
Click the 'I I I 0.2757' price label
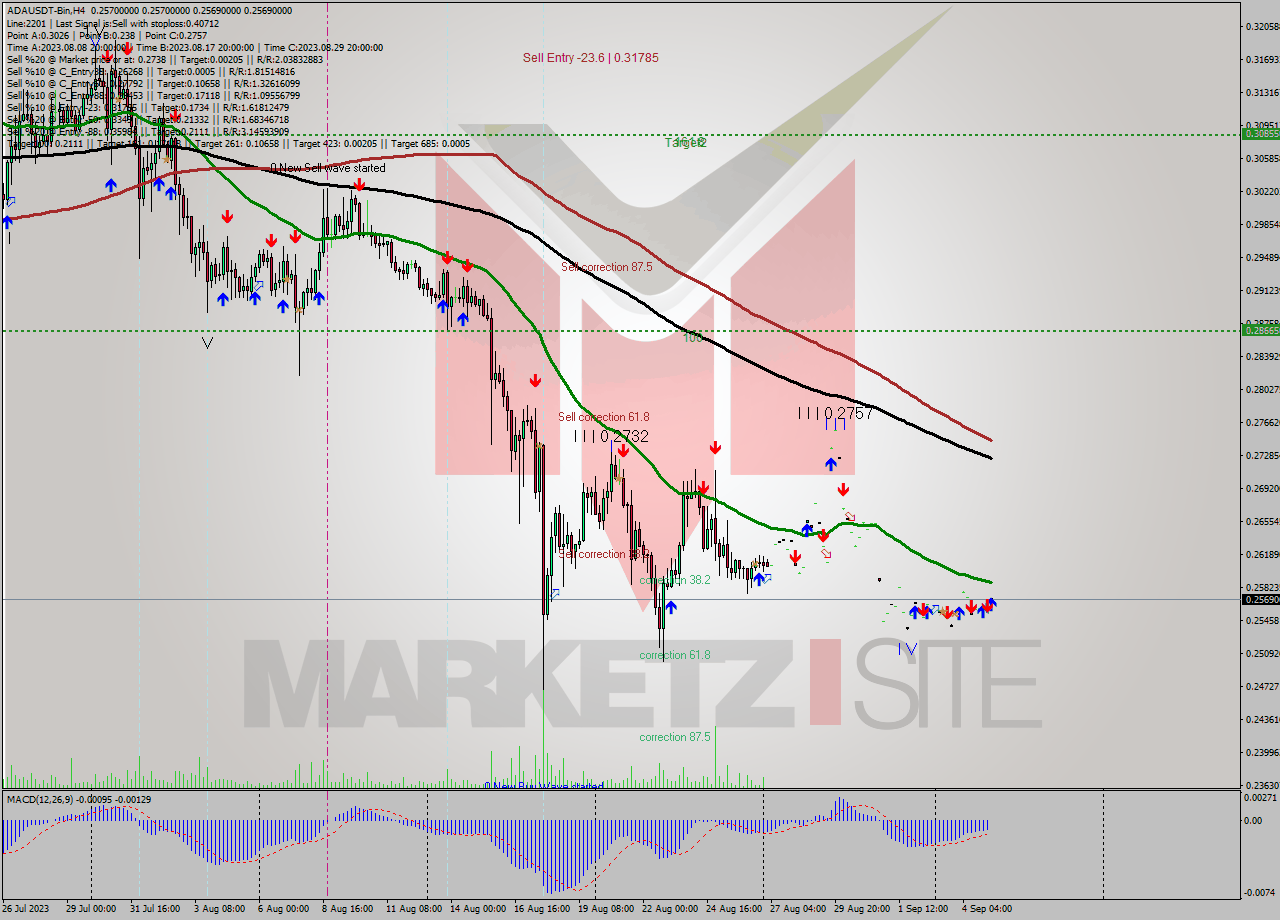[835, 412]
